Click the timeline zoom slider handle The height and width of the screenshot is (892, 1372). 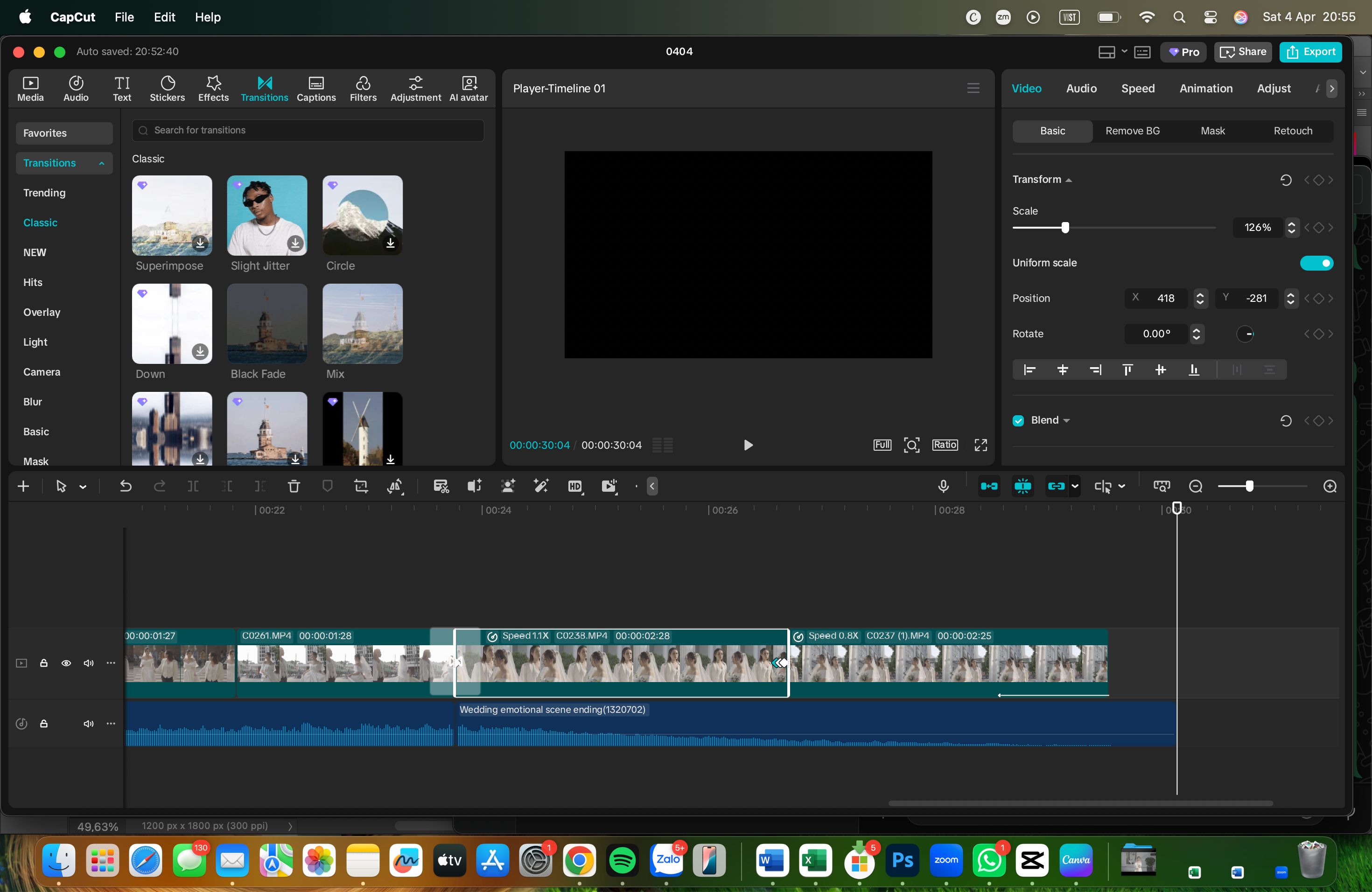(x=1249, y=486)
